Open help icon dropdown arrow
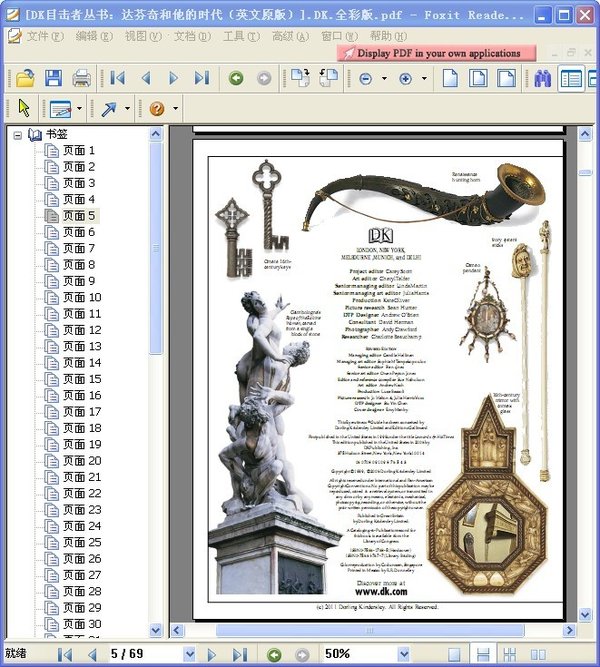This screenshot has height=667, width=600. point(175,108)
